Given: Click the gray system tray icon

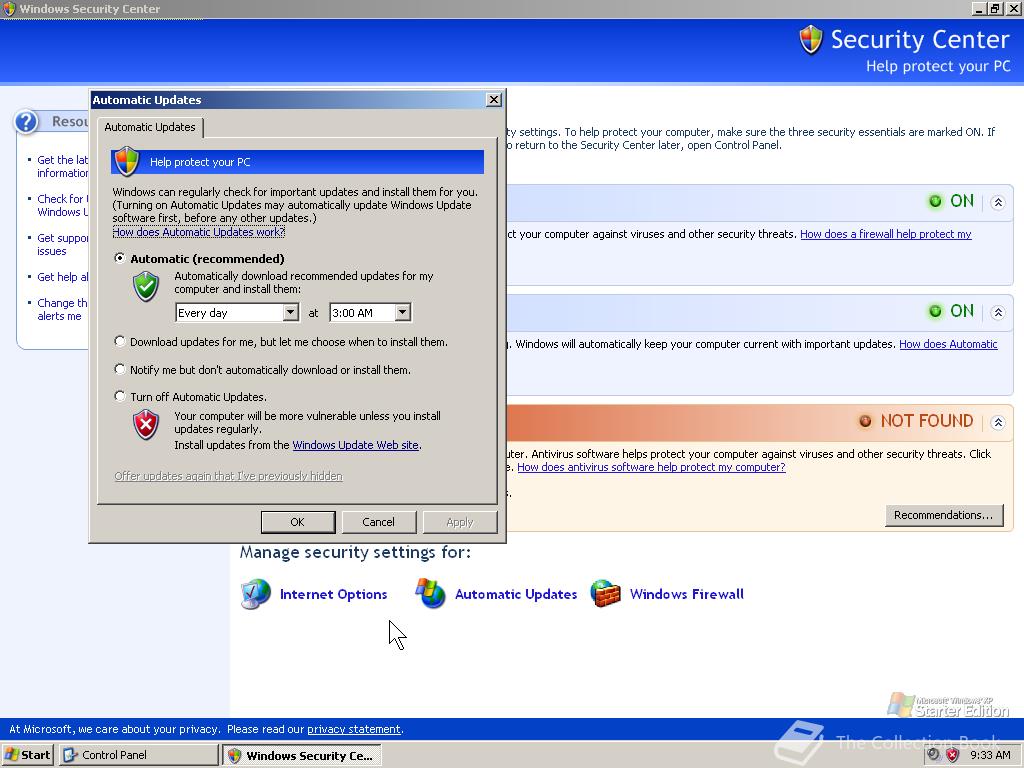Looking at the screenshot, I should 934,755.
